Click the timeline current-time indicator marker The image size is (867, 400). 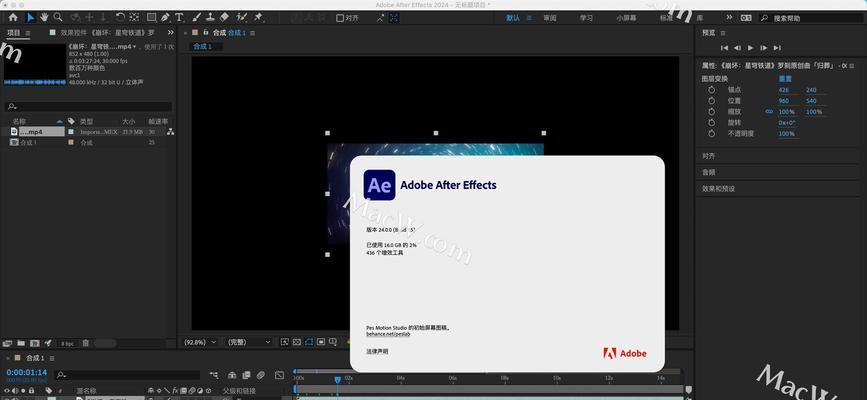click(337, 379)
